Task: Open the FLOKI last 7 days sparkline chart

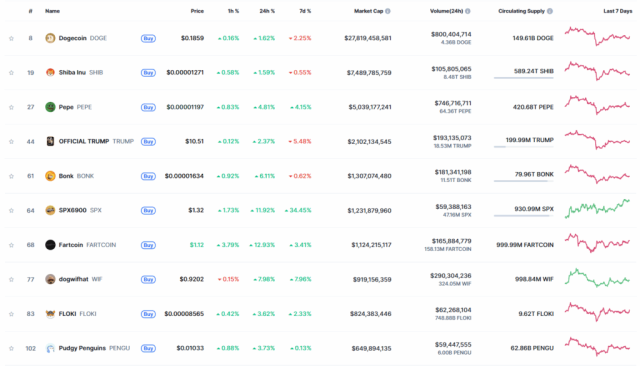Action: coord(598,312)
